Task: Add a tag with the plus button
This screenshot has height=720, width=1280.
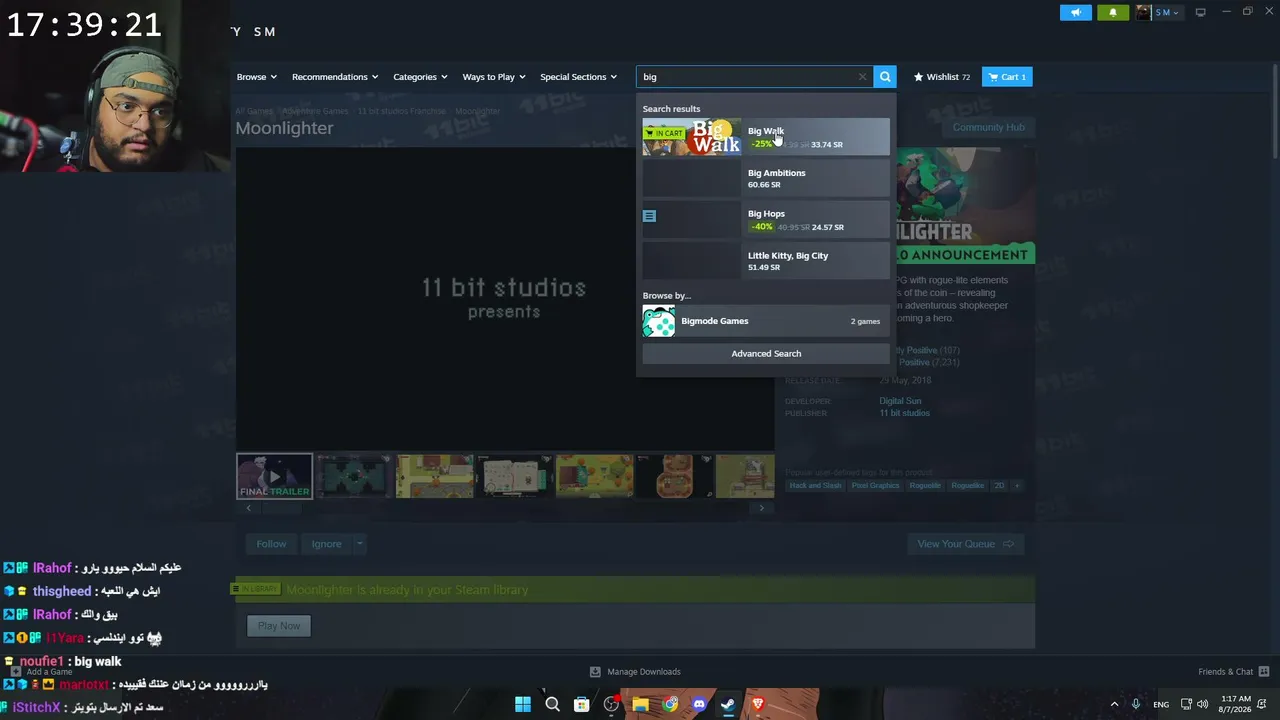Action: click(1017, 486)
